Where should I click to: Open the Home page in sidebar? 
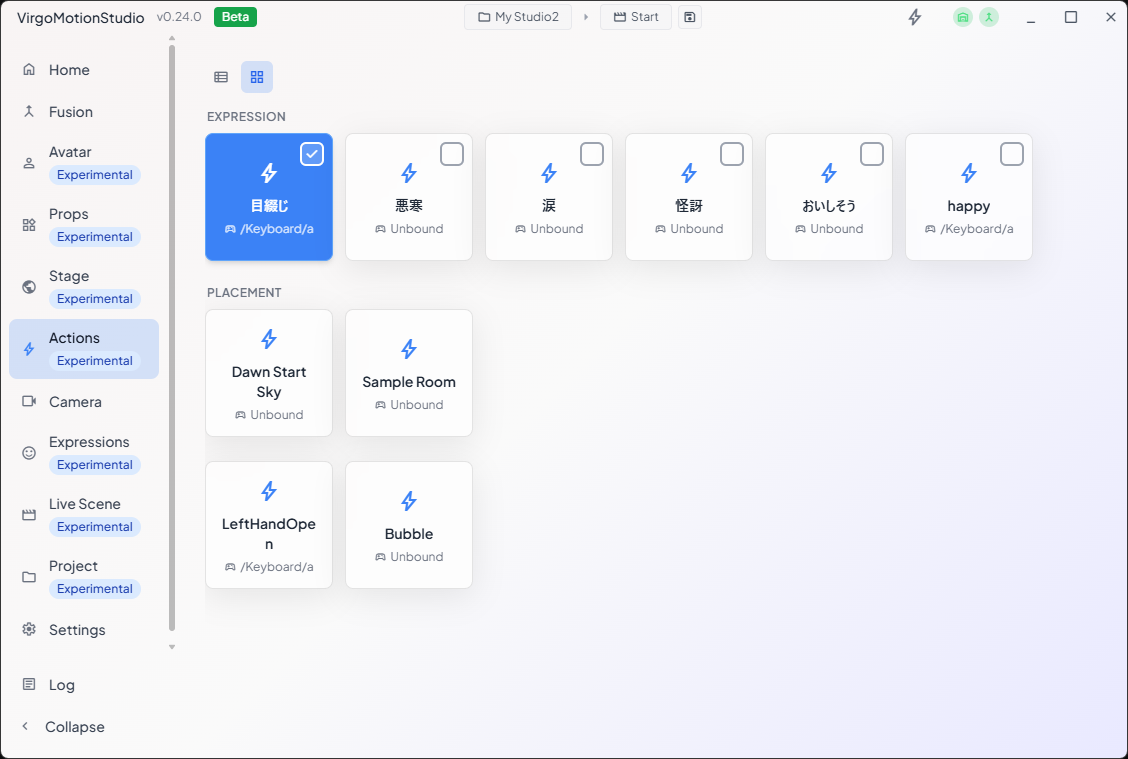[84, 70]
